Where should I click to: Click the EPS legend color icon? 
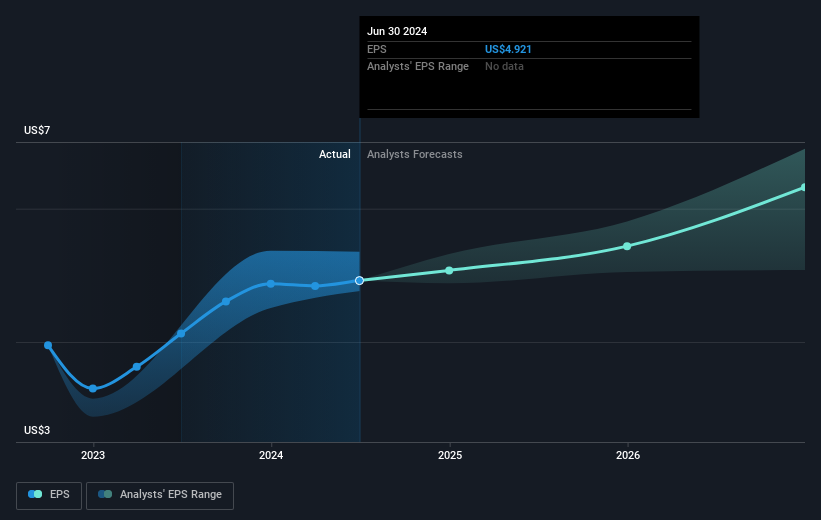pyautogui.click(x=35, y=494)
